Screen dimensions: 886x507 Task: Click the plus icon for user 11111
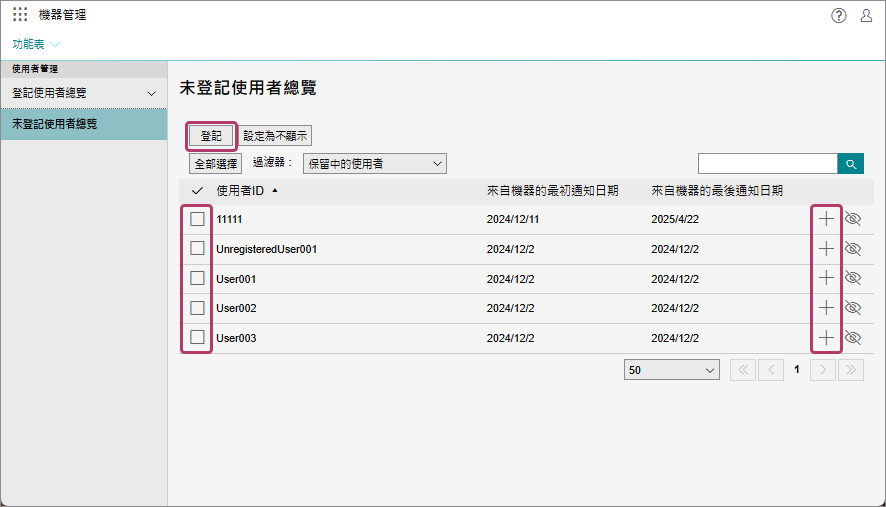(826, 219)
